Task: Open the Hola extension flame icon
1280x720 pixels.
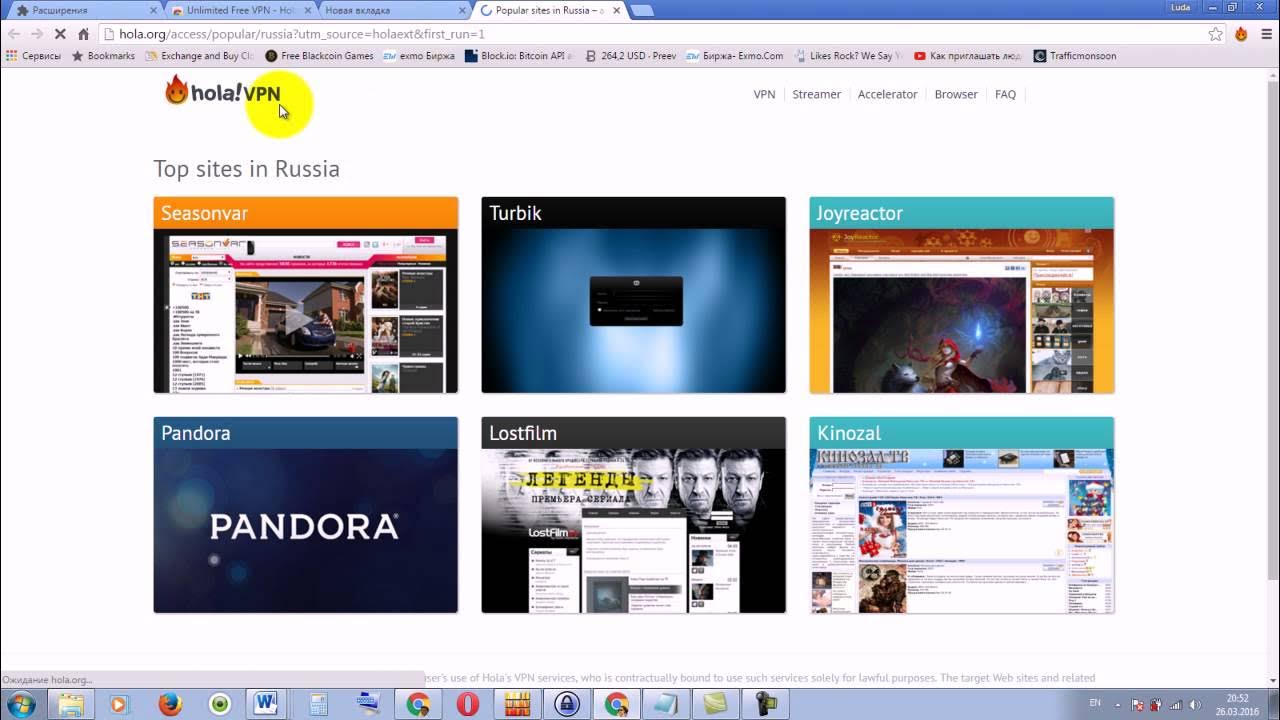Action: click(x=1241, y=34)
